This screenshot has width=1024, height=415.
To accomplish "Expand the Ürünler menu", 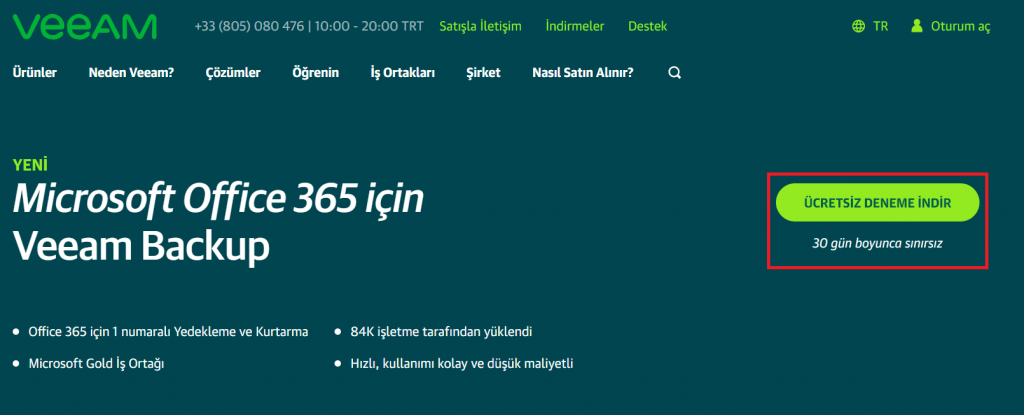I will point(34,73).
